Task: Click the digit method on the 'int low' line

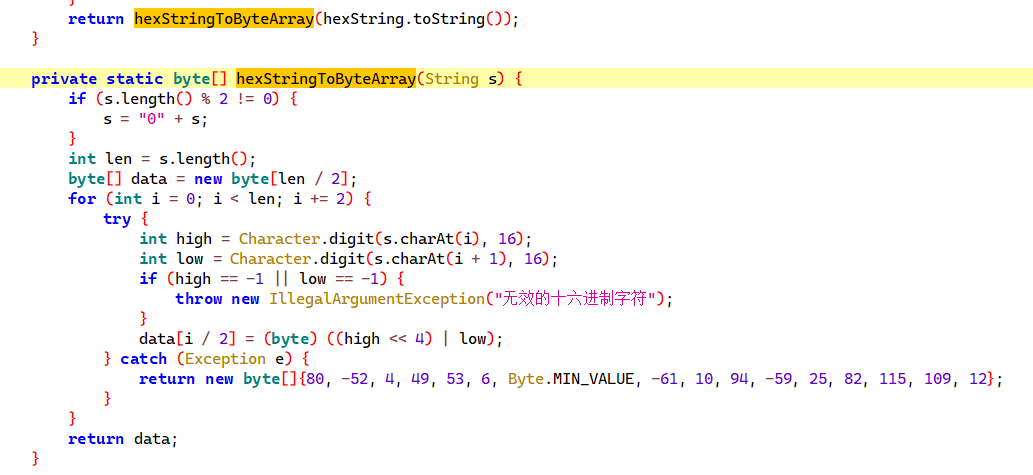Action: (344, 258)
